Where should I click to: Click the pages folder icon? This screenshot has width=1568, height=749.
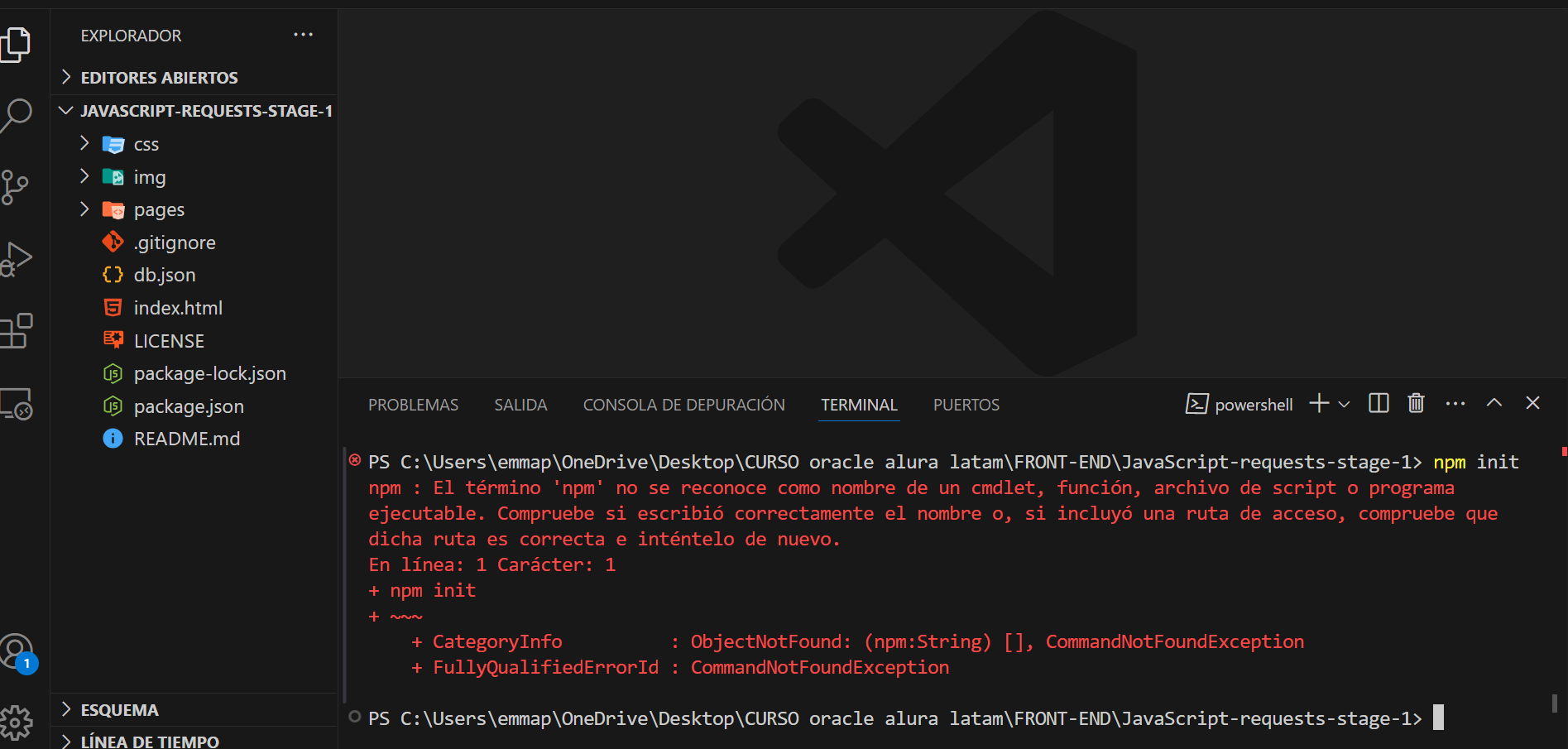coord(113,209)
